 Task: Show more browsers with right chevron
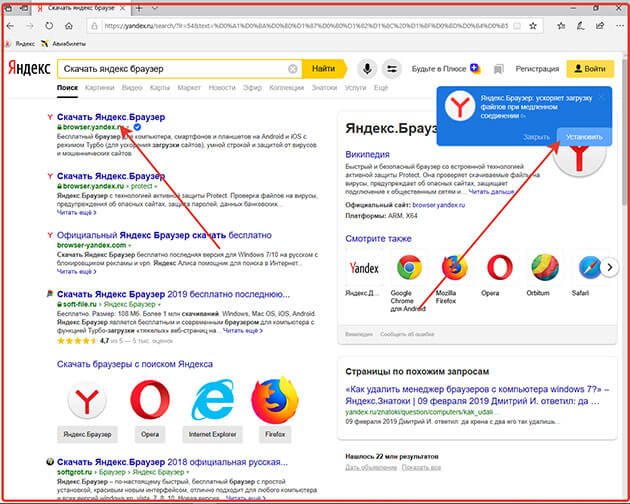click(x=609, y=267)
